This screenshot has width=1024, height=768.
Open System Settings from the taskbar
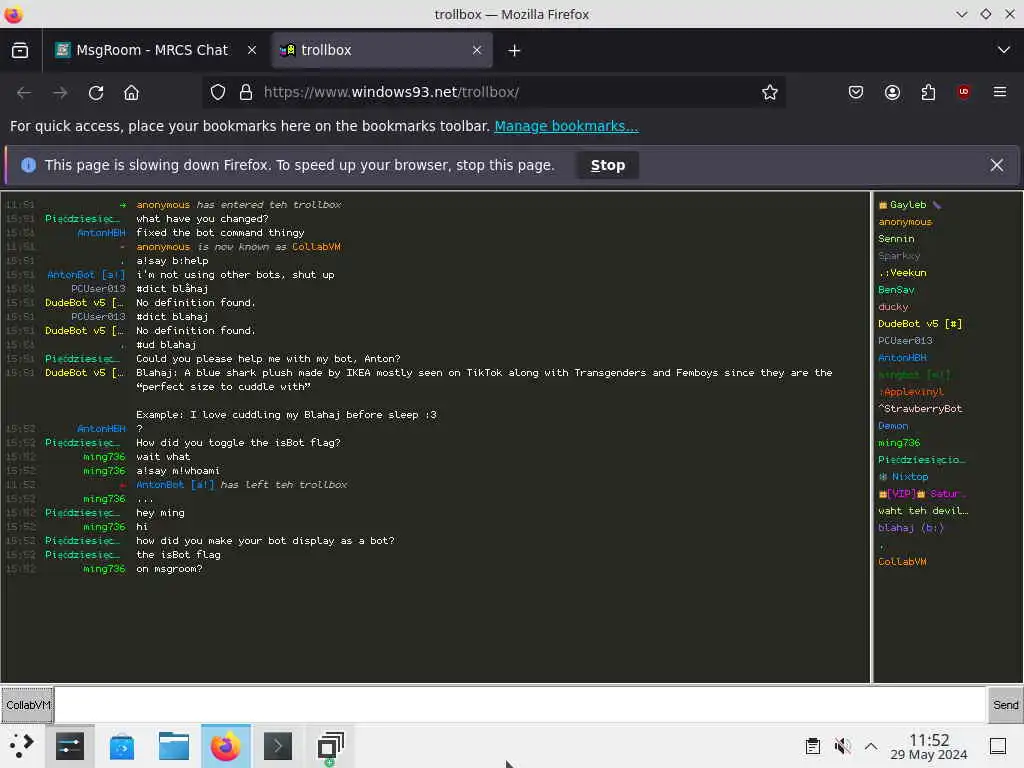(70, 746)
